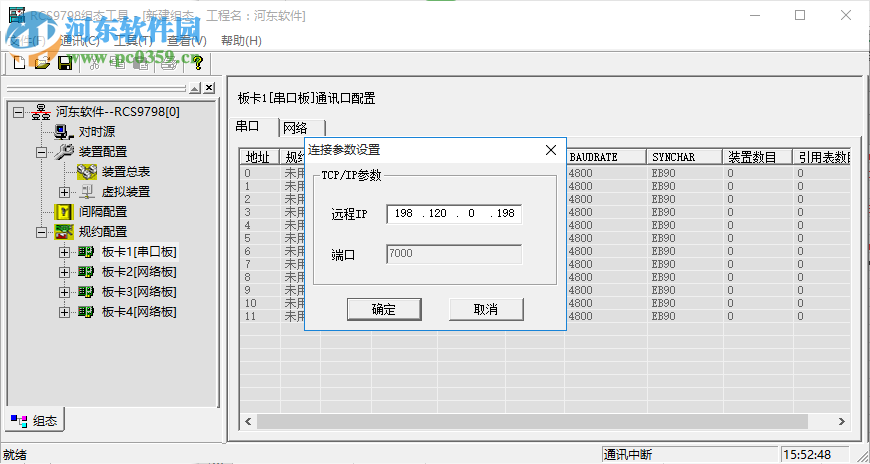The height and width of the screenshot is (464, 870).
Task: Click the 装置数目 column header
Action: [757, 157]
